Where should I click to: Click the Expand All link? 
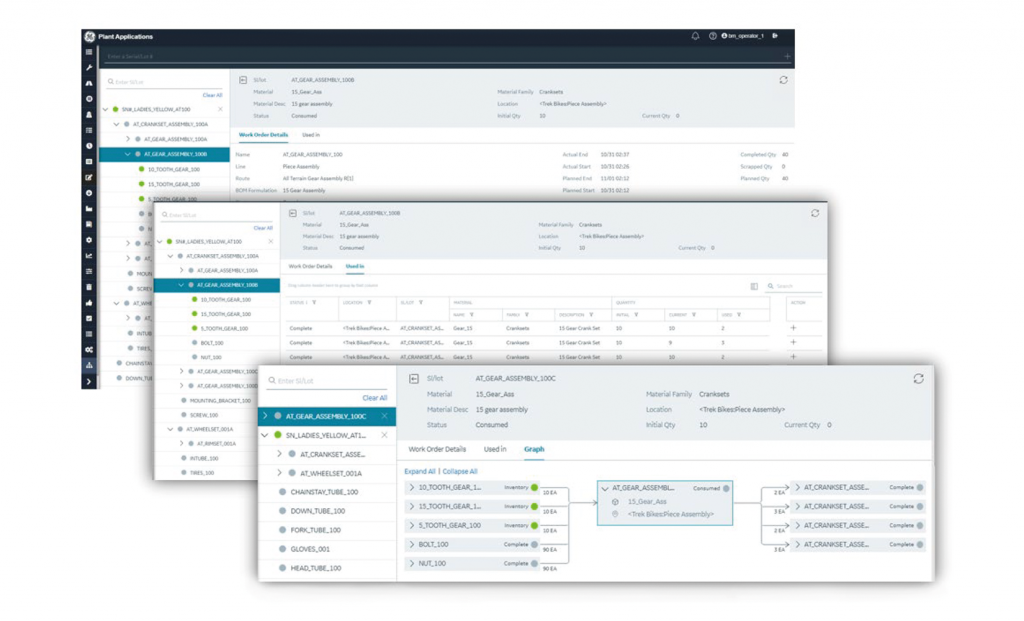click(x=419, y=471)
